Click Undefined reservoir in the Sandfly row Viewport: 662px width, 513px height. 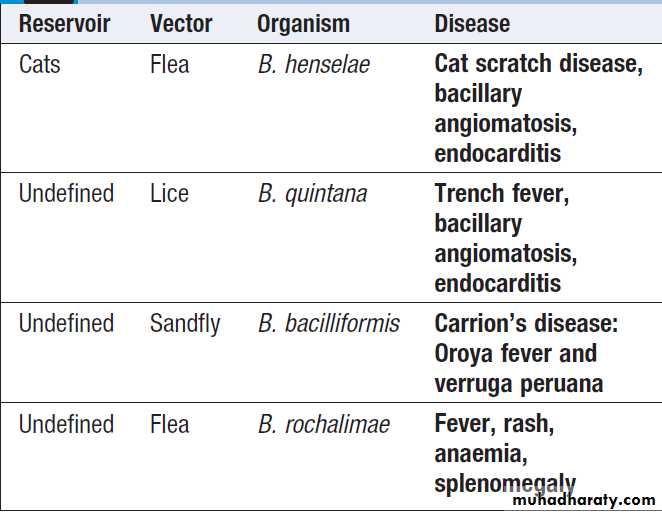(66, 324)
